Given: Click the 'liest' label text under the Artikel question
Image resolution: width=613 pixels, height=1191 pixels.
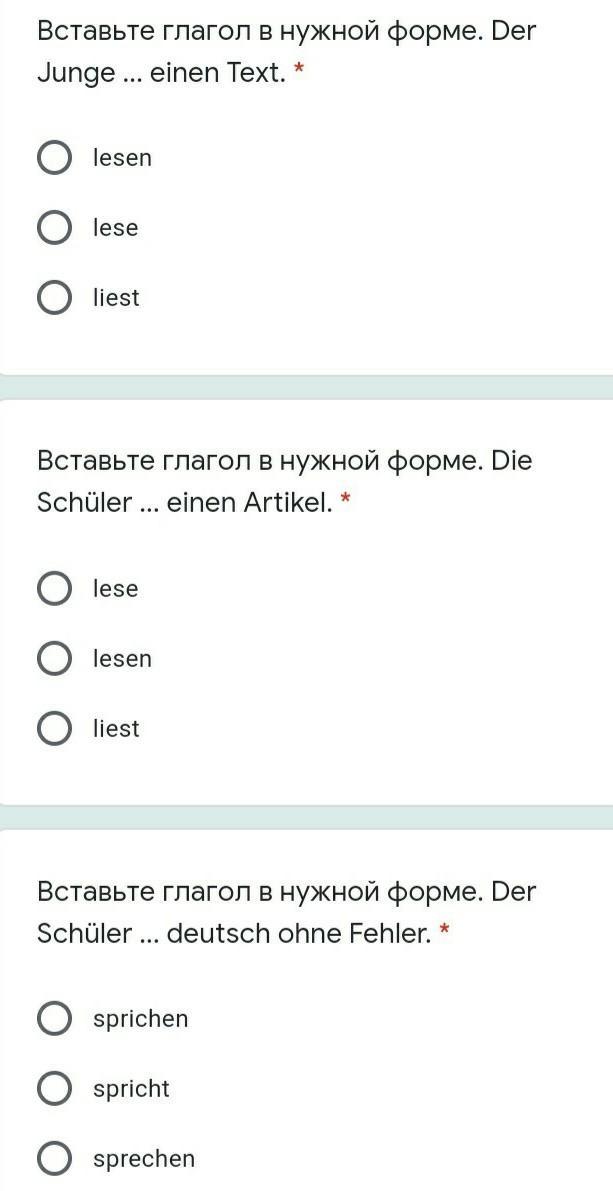Looking at the screenshot, I should pos(116,729).
